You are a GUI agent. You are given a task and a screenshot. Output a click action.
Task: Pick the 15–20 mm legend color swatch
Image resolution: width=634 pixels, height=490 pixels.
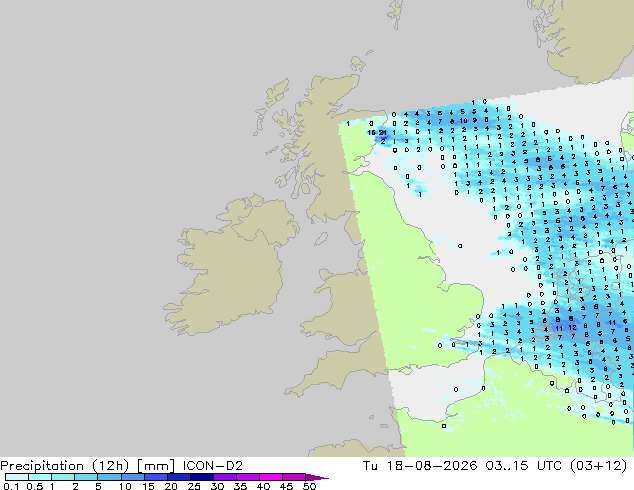click(x=156, y=477)
